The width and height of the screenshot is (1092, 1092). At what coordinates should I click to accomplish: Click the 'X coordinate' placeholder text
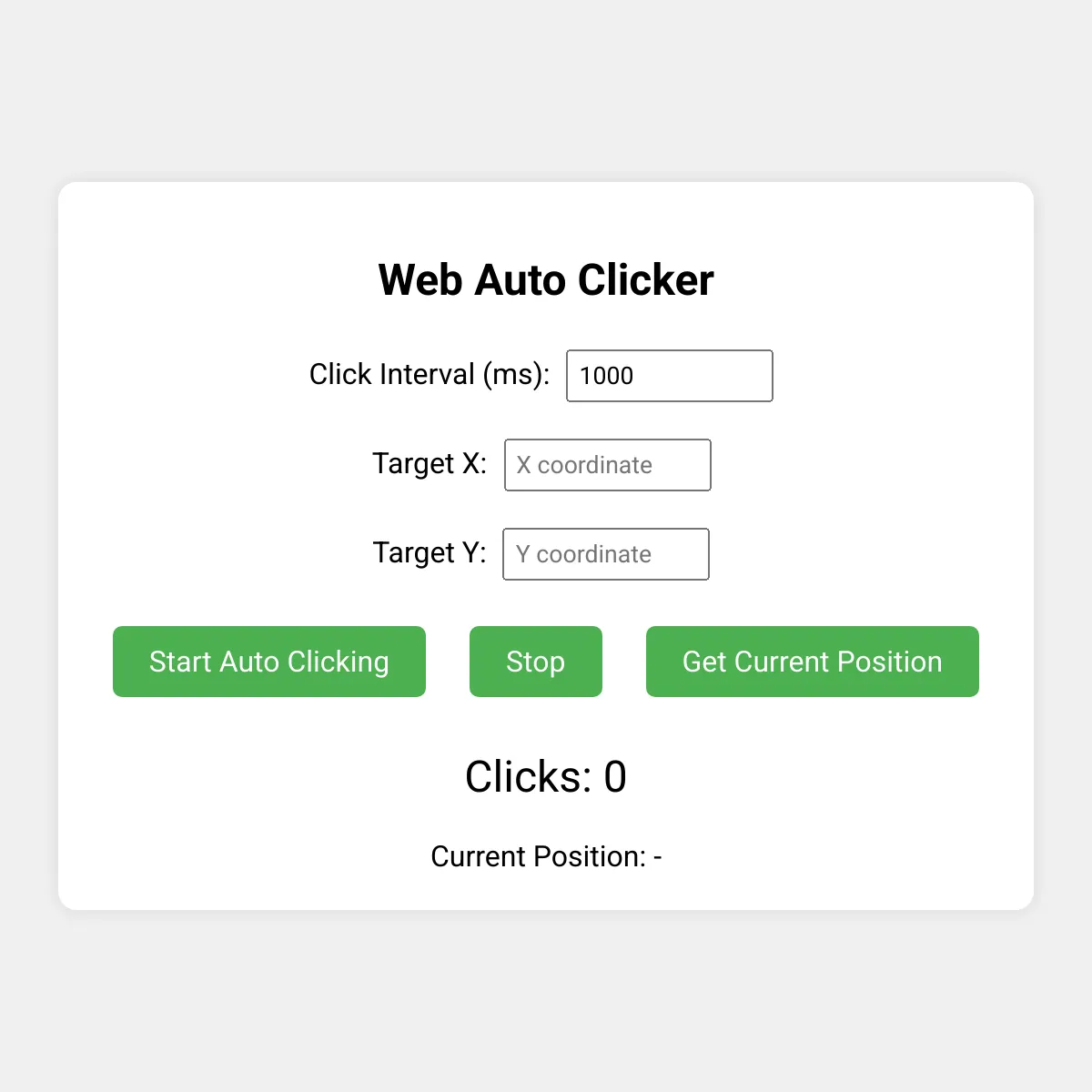pyautogui.click(x=584, y=465)
